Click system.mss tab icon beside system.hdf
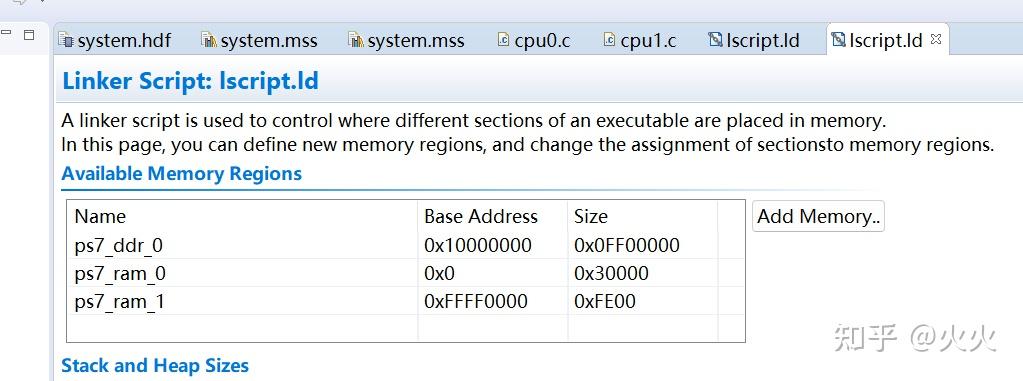The image size is (1023, 381). 209,40
